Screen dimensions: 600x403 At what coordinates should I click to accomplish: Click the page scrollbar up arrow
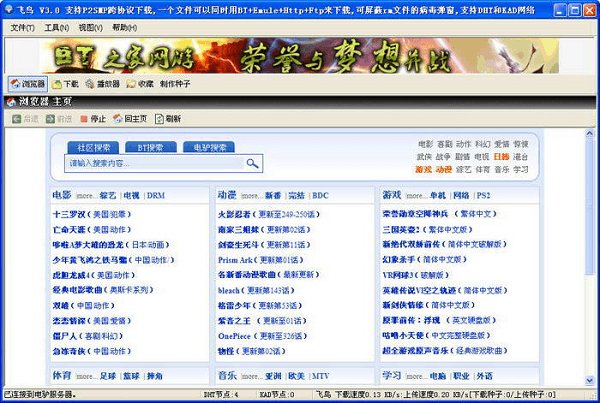click(x=589, y=134)
